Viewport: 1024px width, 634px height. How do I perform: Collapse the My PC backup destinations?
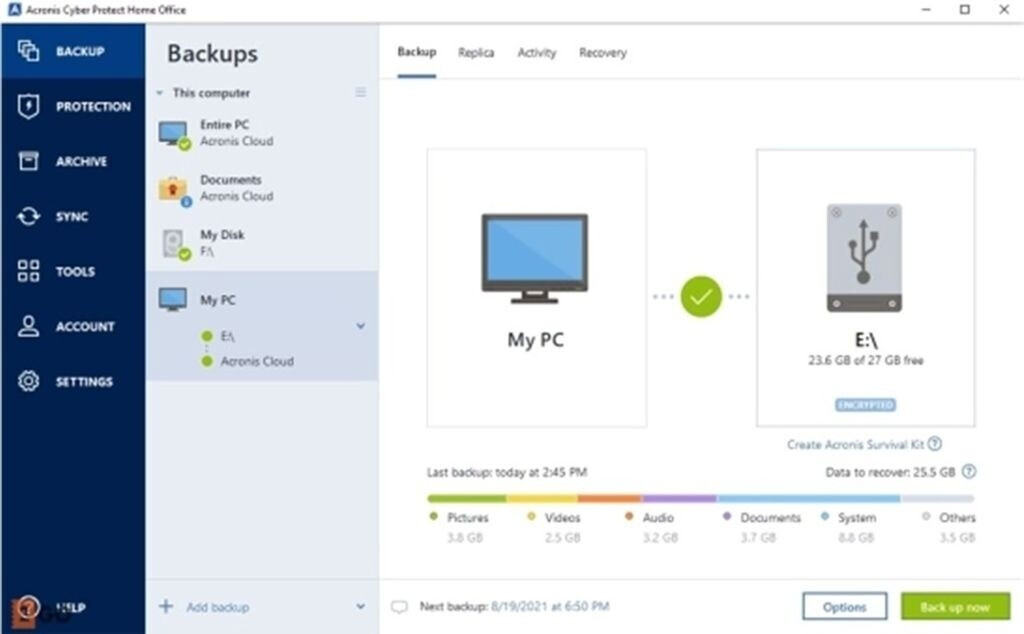(361, 326)
